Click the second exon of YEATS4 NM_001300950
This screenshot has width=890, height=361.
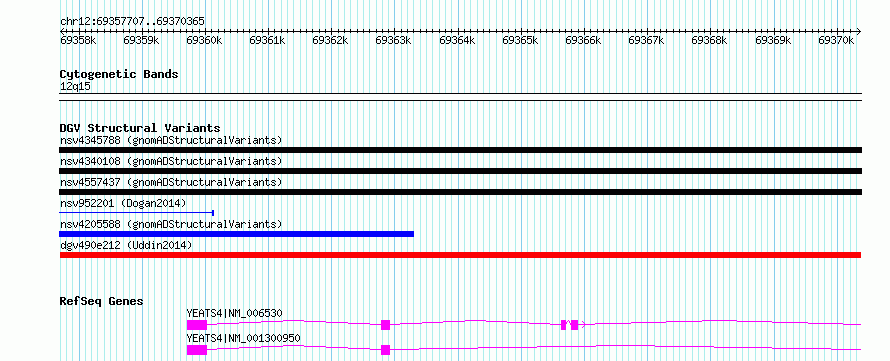[385, 350]
